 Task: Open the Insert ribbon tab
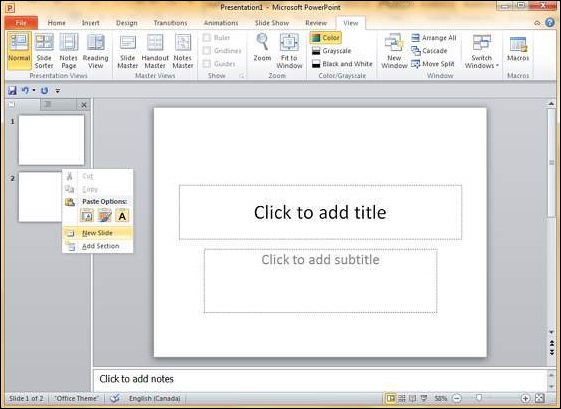[91, 23]
